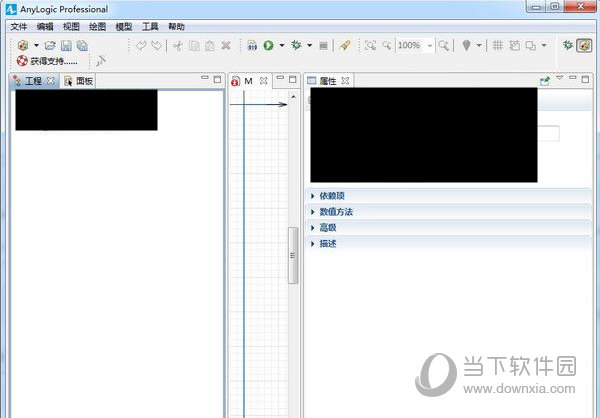600x418 pixels.
Task: Switch to the 面板 palette tab
Action: tap(78, 81)
